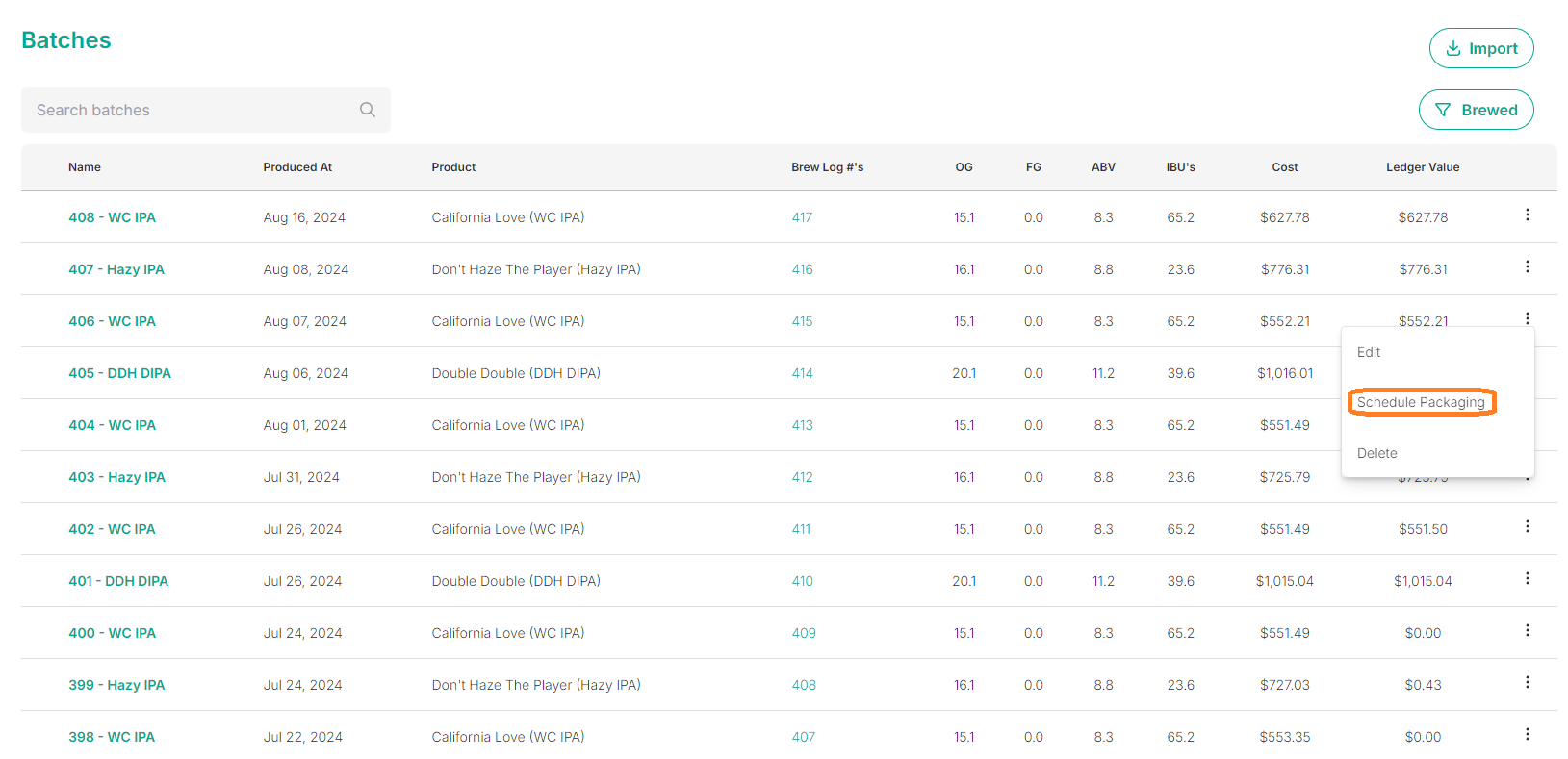Viewport: 1568px width, 759px height.
Task: Open batch link 403 - Hazy IPA
Action: pos(116,477)
